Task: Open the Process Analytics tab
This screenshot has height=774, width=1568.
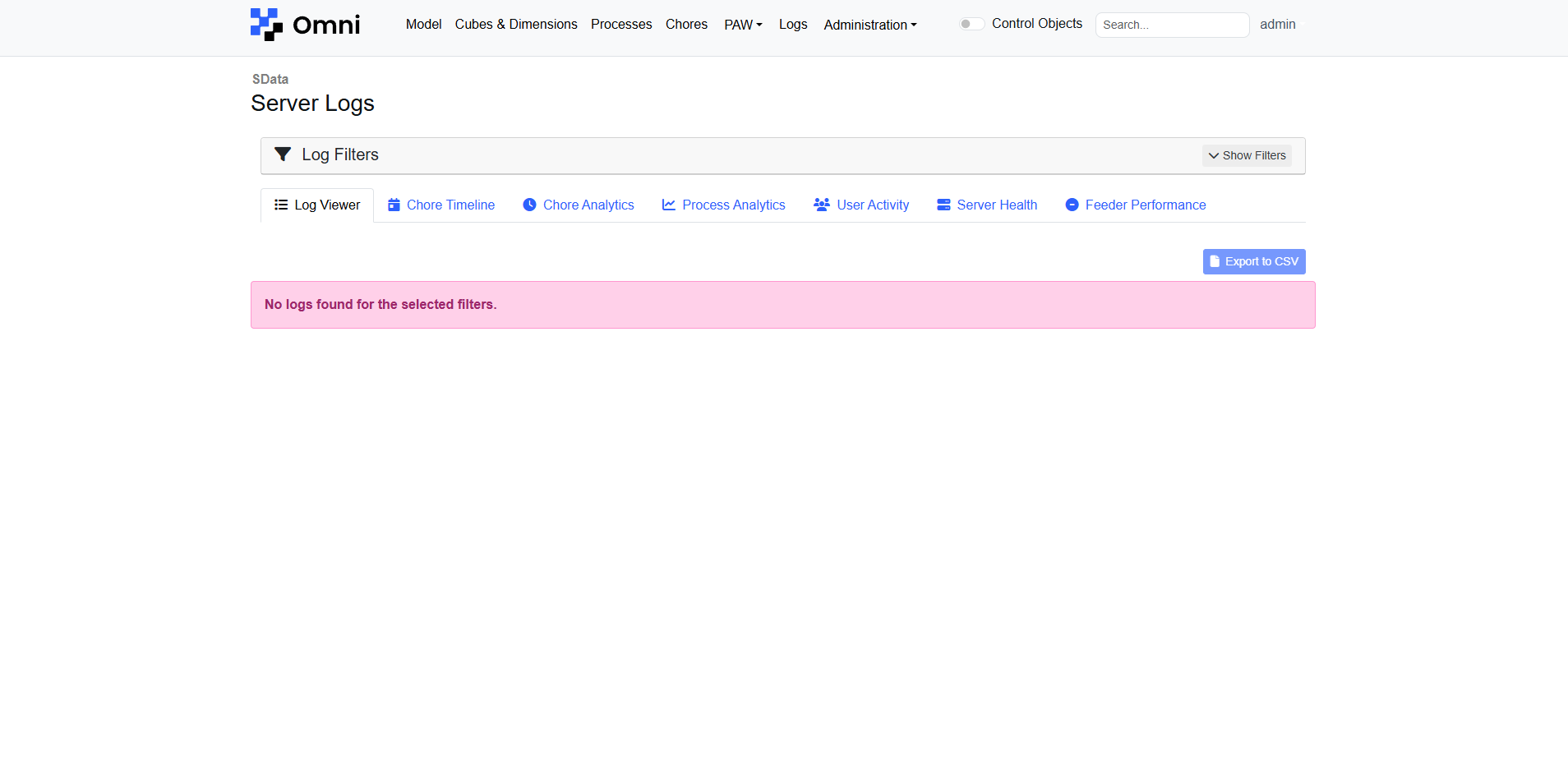Action: (724, 205)
